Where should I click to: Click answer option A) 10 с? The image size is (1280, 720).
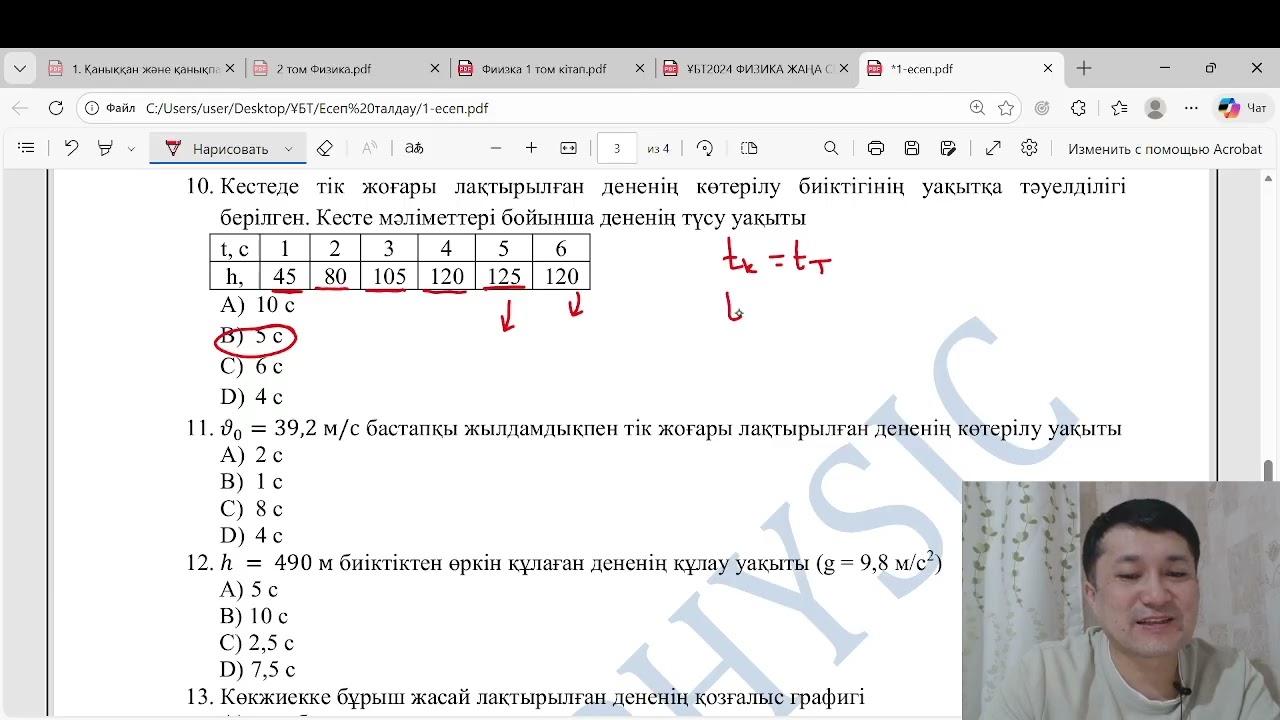click(x=258, y=305)
